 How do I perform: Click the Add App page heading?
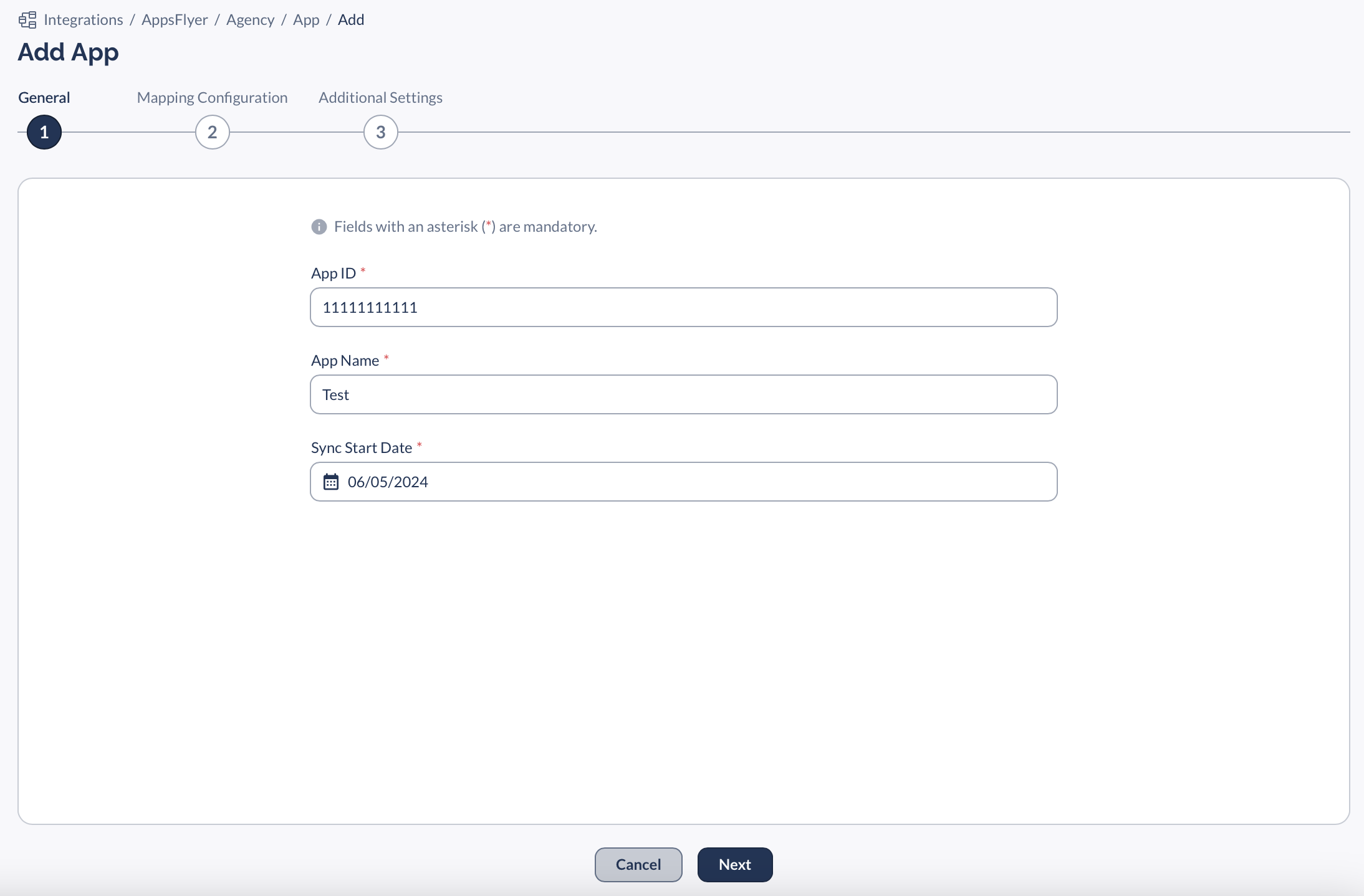69,52
